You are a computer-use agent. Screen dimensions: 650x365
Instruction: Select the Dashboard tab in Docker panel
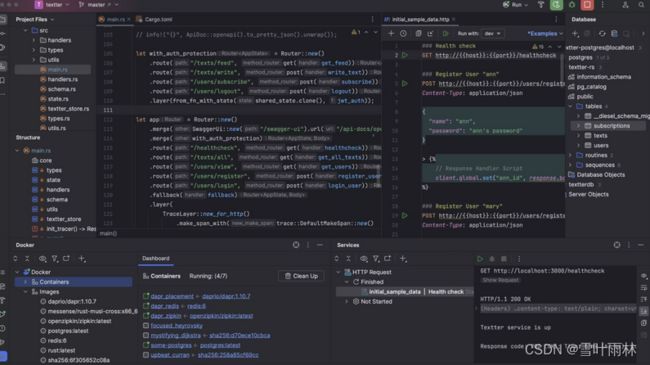tap(156, 258)
